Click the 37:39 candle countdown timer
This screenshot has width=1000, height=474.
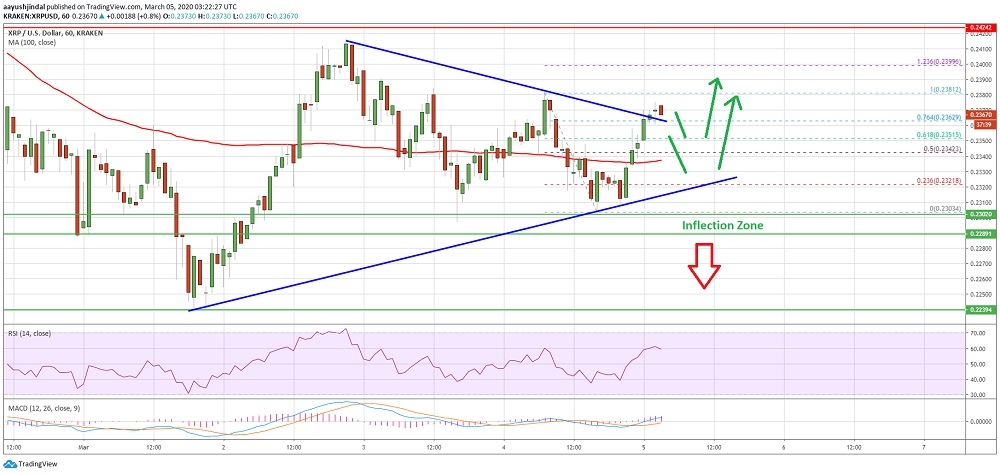[979, 125]
